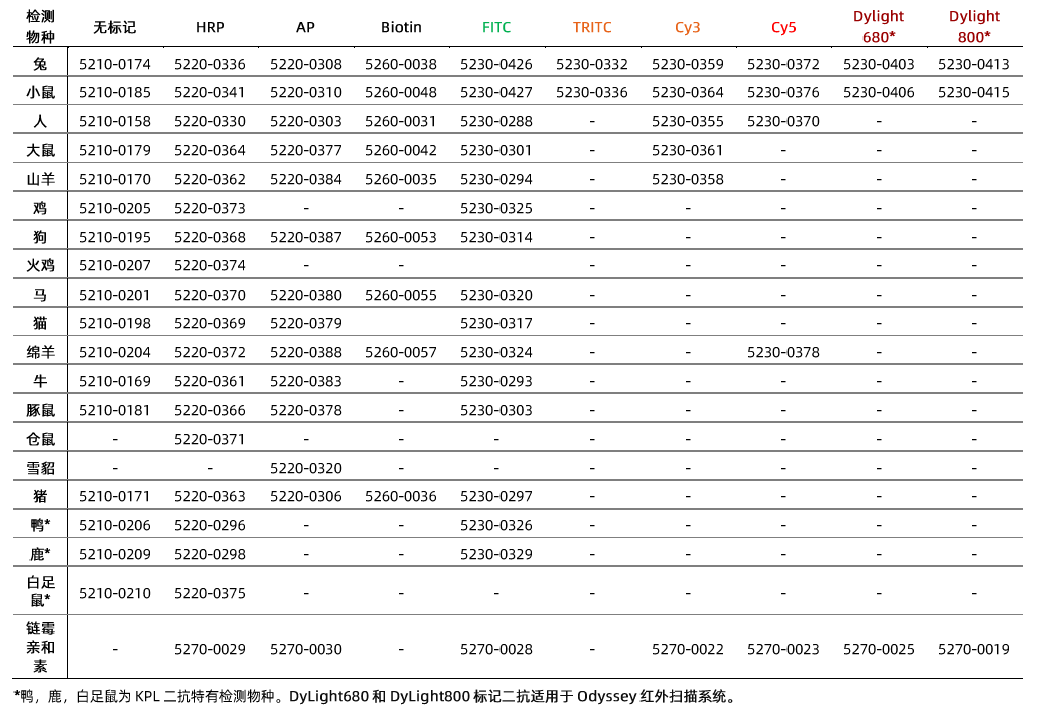
Task: Select catalog number 5260-0053 in 狗 row
Action: [401, 237]
